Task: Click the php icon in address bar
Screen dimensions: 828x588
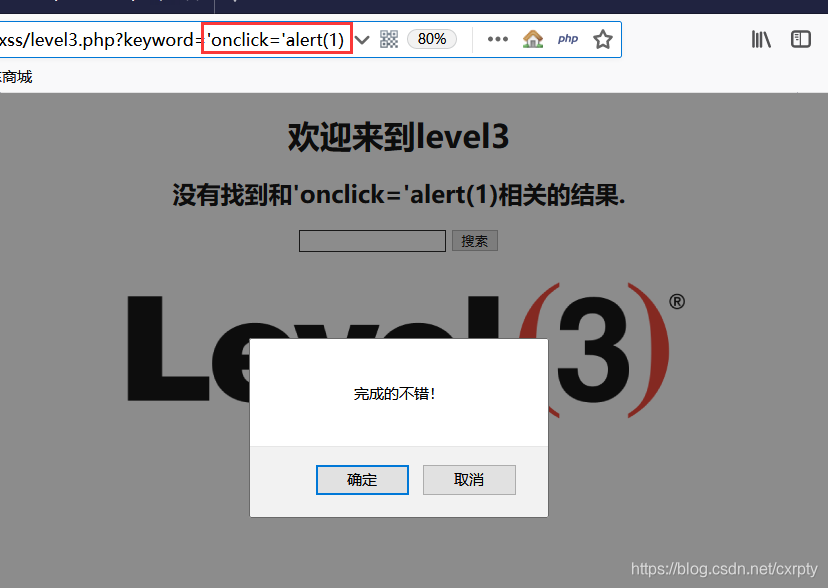Action: coord(568,39)
